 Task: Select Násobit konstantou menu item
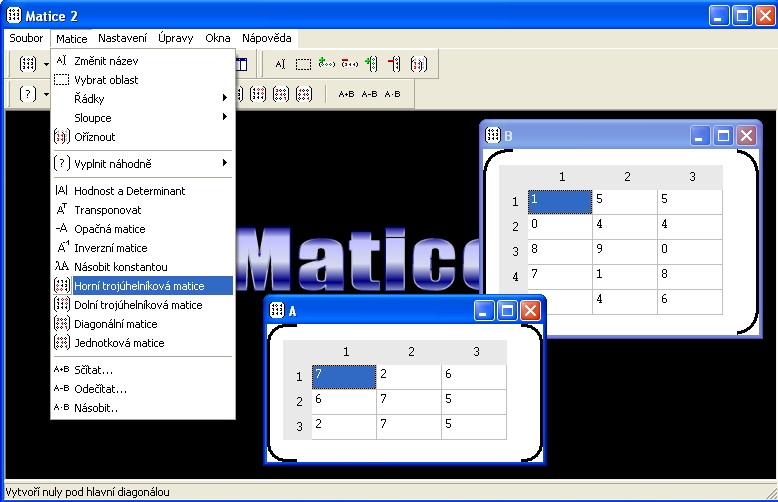click(x=143, y=267)
